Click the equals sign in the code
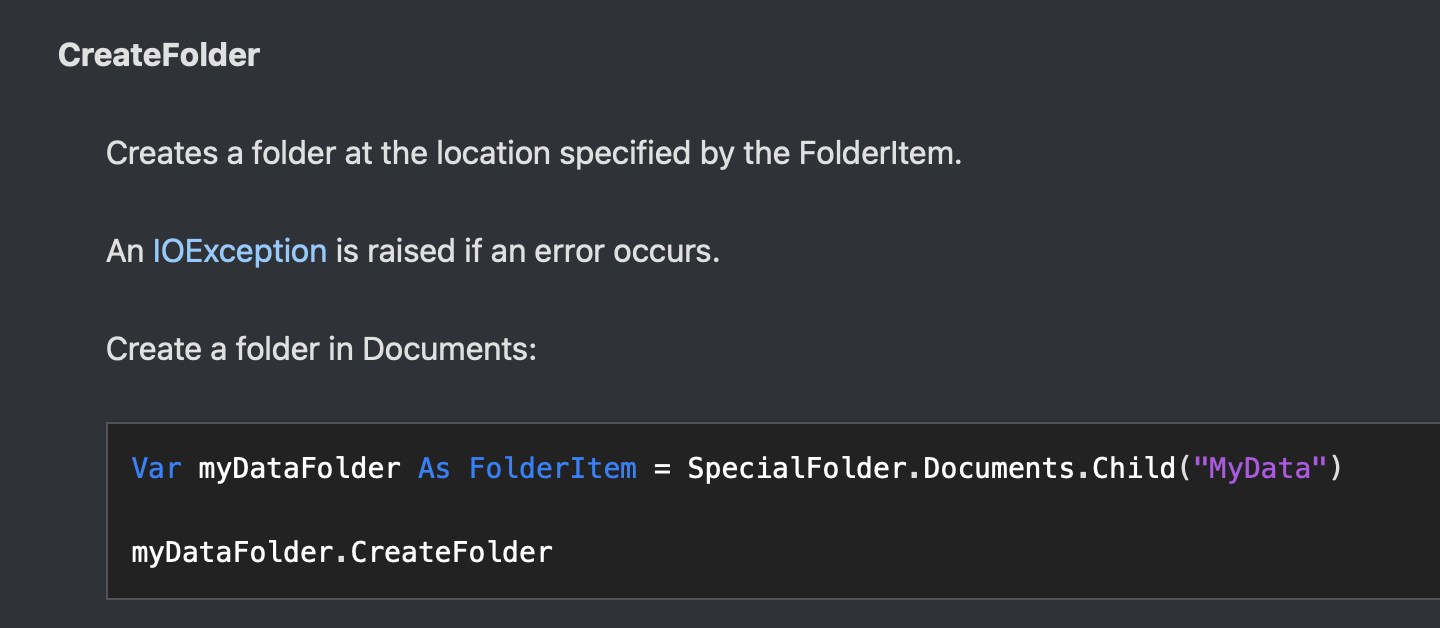Viewport: 1440px width, 628px height. coord(662,467)
